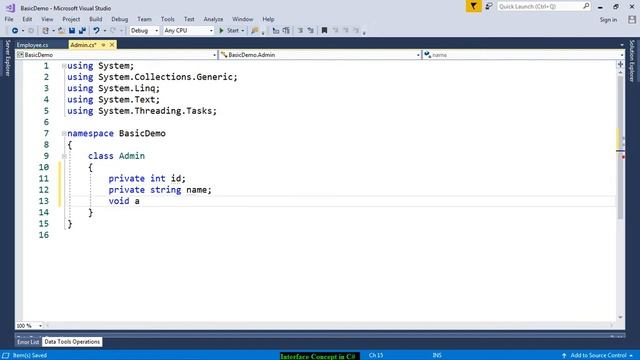The width and height of the screenshot is (640, 360).
Task: Click the Find in Files toolbar icon
Action: click(x=255, y=31)
